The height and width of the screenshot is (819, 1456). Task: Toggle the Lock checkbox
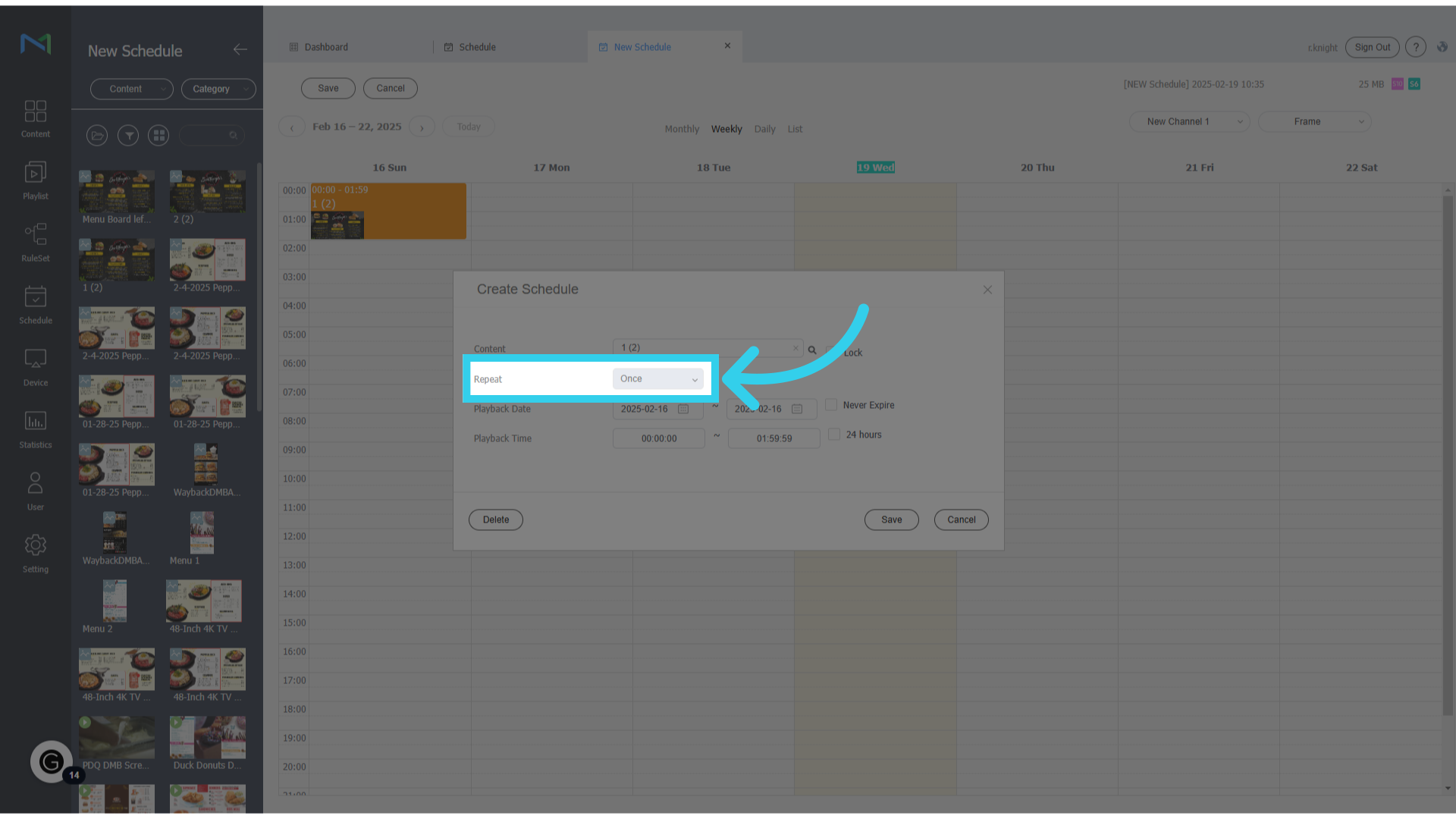832,352
